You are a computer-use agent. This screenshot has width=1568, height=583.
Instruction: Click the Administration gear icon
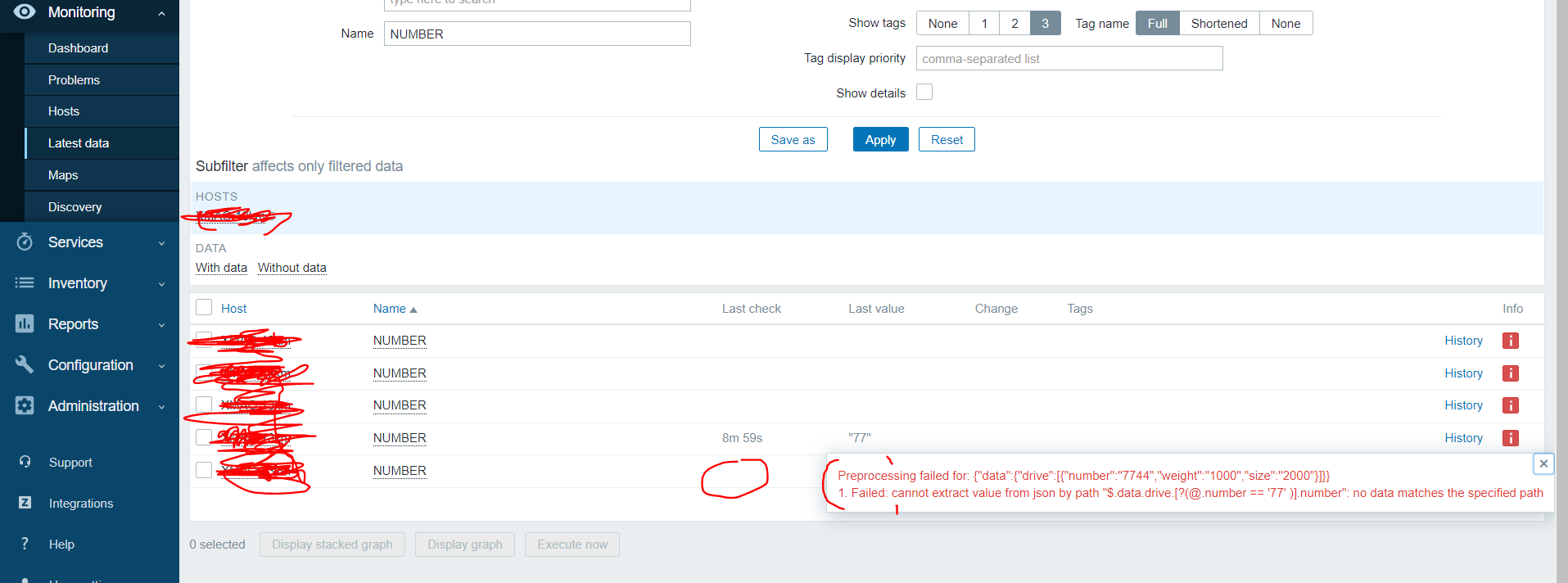point(25,405)
